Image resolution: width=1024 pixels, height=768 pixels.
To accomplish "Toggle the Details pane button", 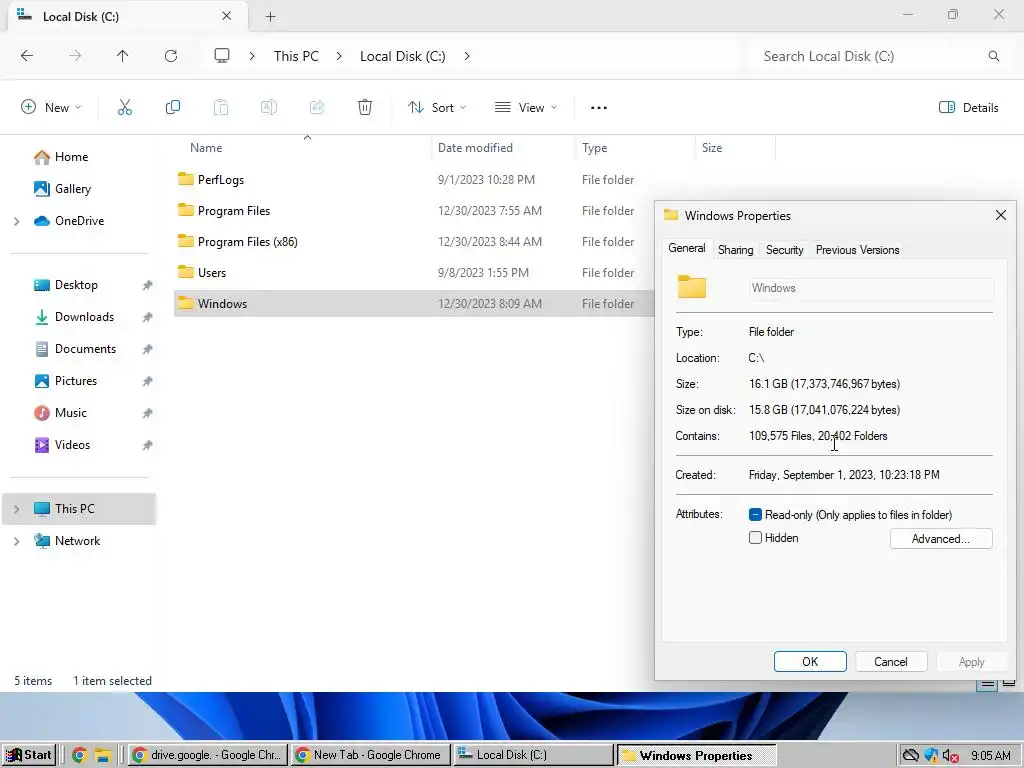I will [x=968, y=108].
